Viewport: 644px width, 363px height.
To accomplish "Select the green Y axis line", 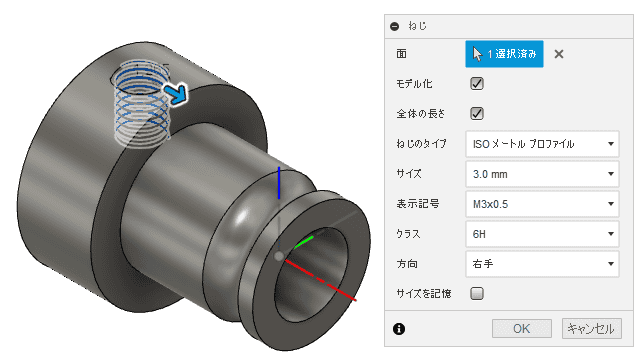I will [x=304, y=242].
